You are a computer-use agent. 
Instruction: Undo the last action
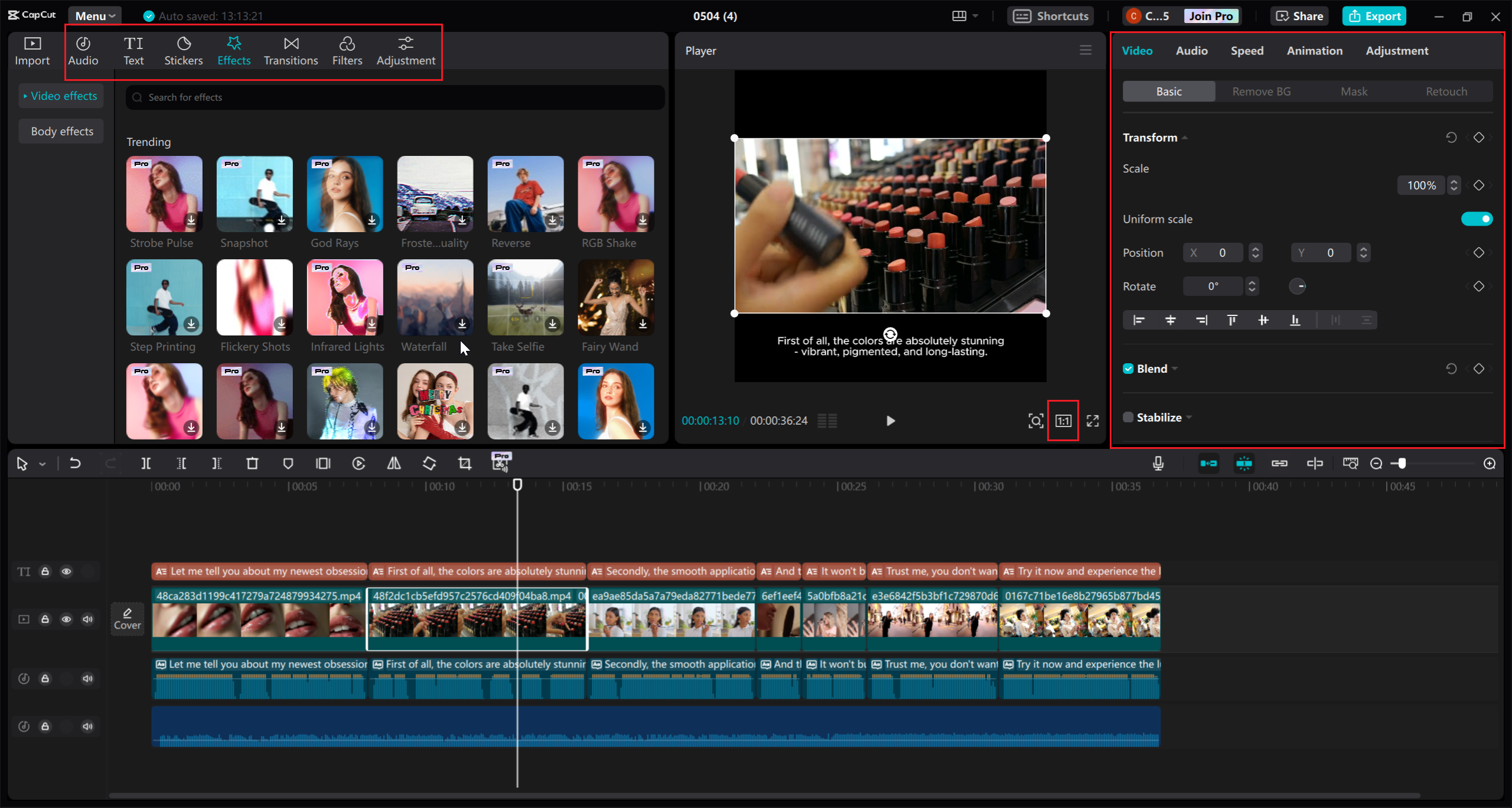pos(74,463)
